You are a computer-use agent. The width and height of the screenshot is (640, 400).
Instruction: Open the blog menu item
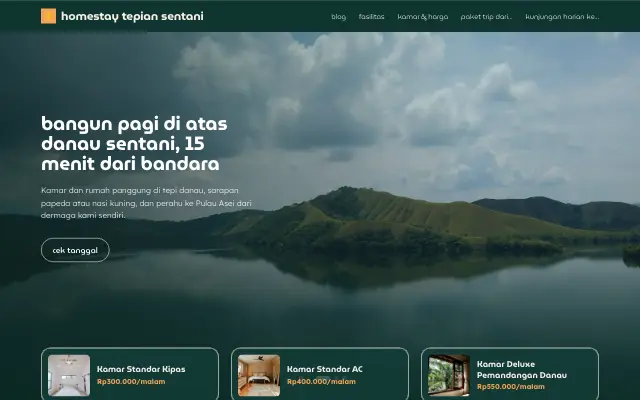coord(338,17)
